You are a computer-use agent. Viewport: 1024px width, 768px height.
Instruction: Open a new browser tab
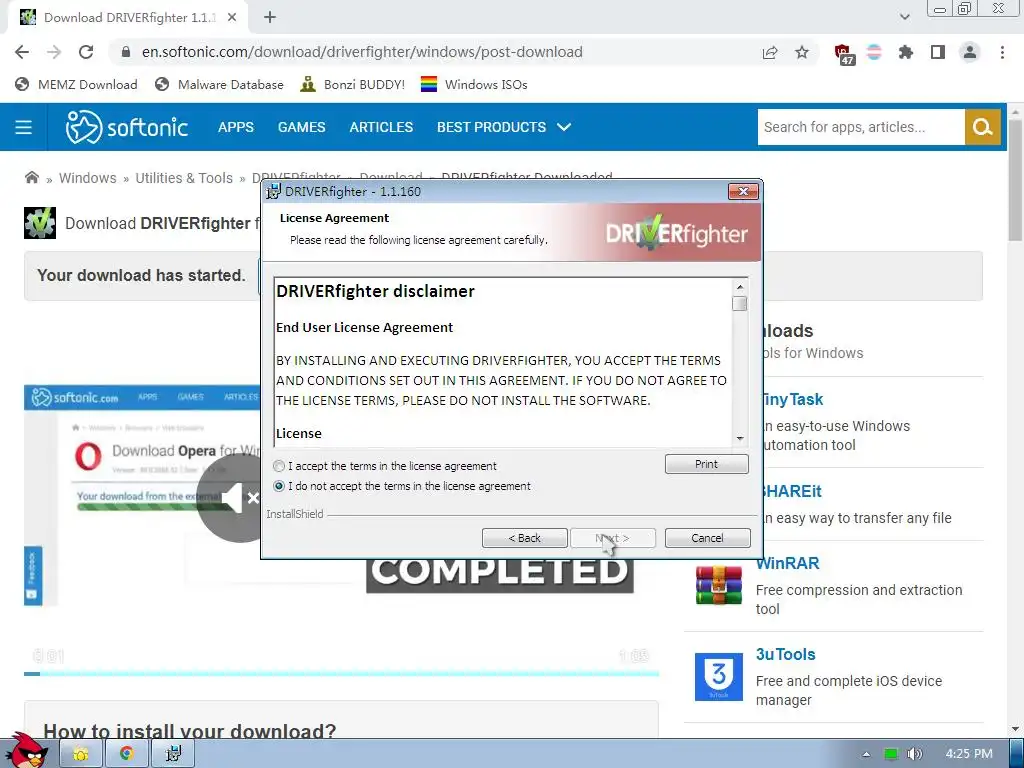[270, 18]
